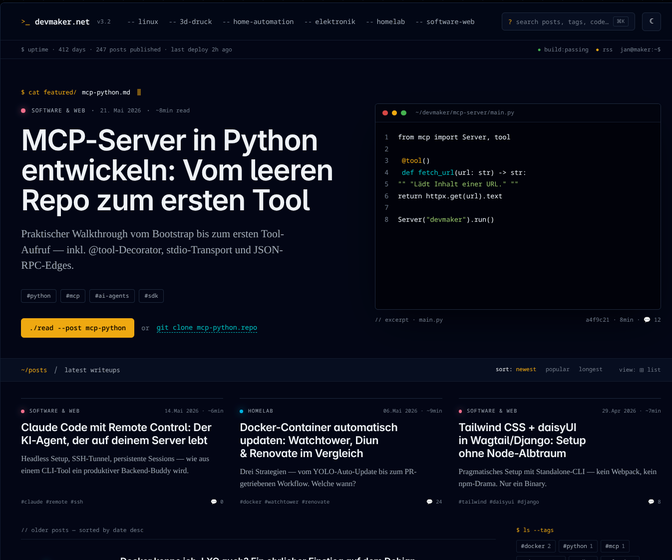The width and height of the screenshot is (672, 560).
Task: Sort posts by newest
Action: 525,369
